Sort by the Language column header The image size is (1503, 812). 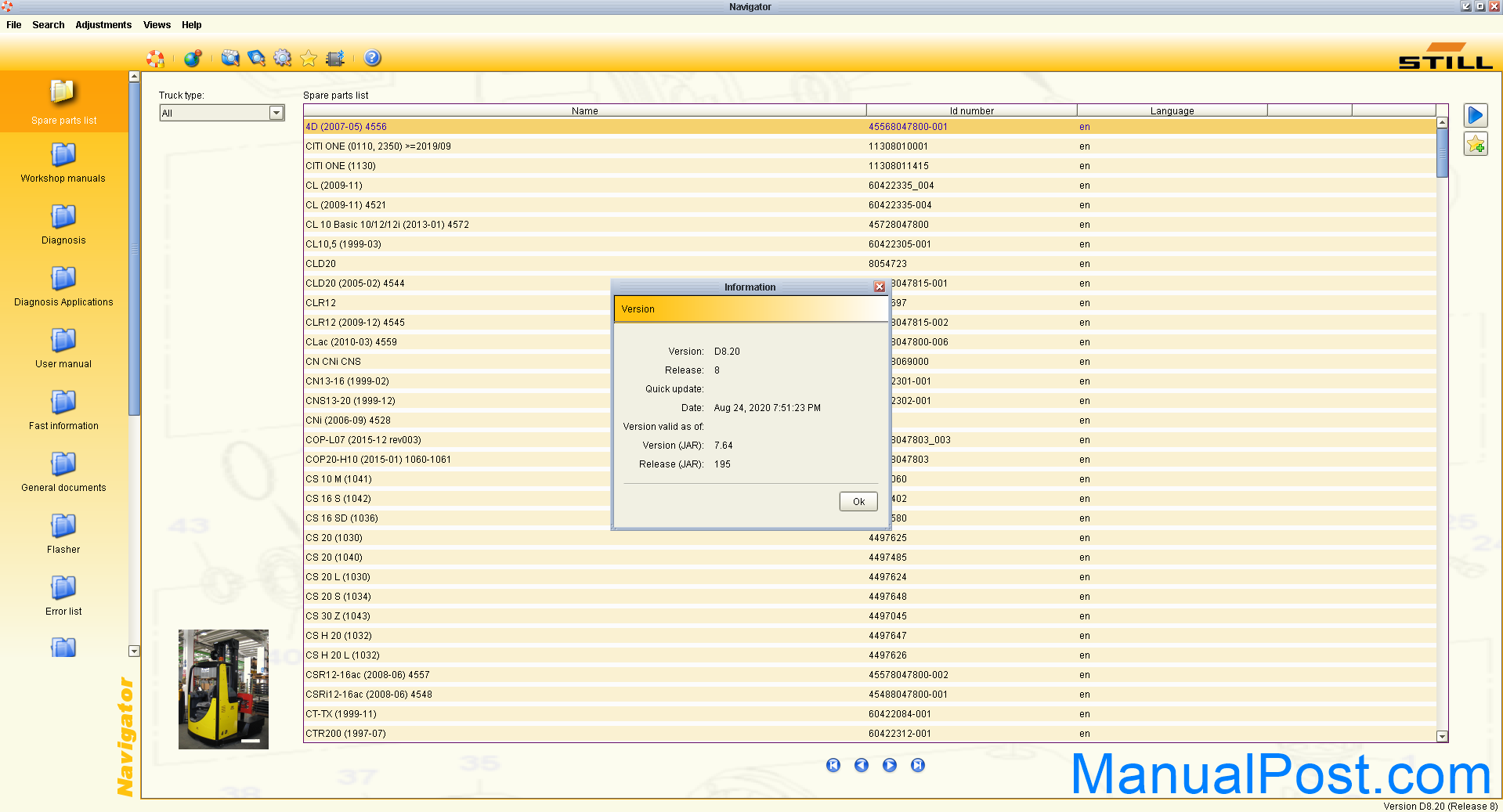click(x=1172, y=111)
